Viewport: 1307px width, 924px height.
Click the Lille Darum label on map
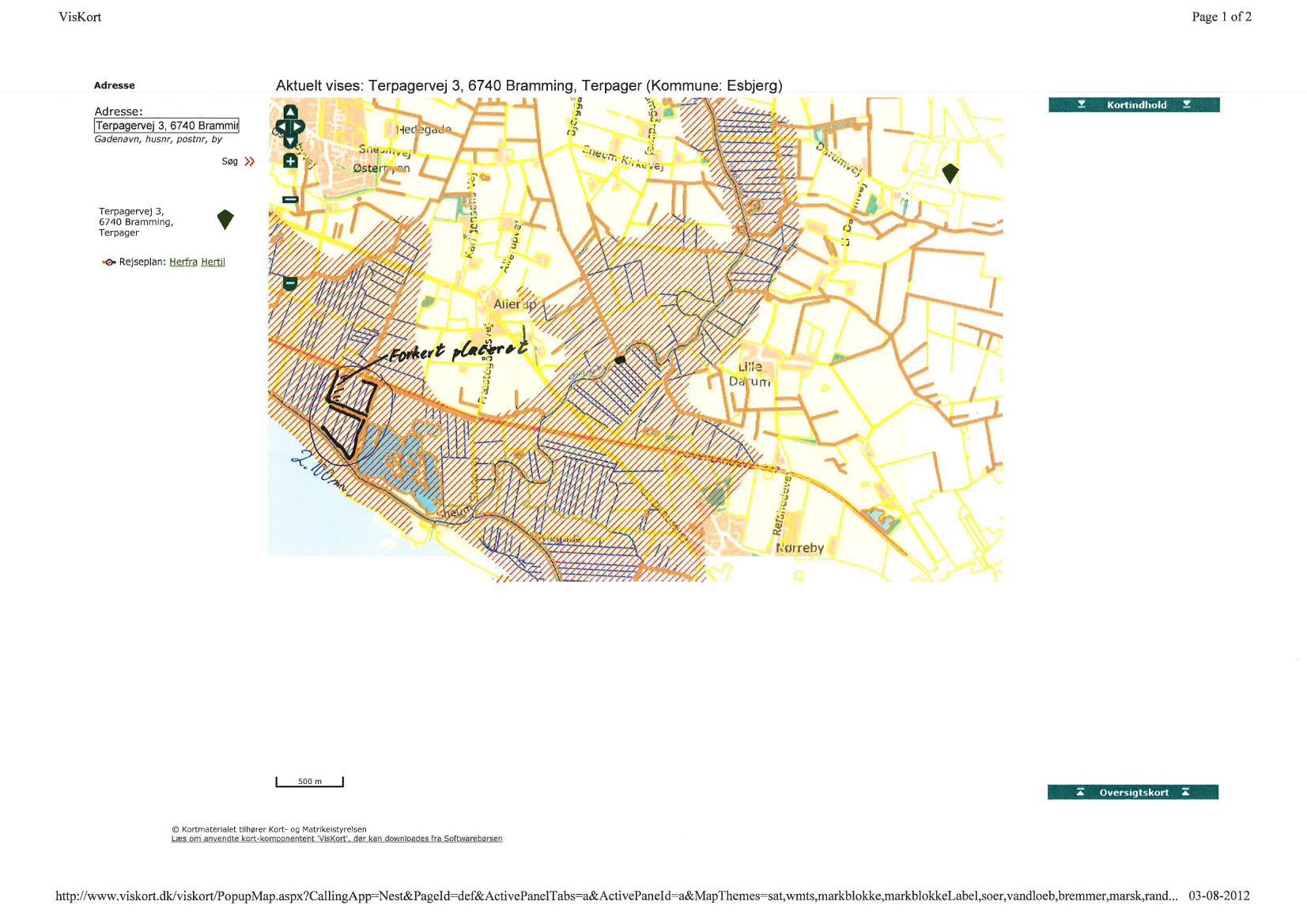[x=750, y=374]
